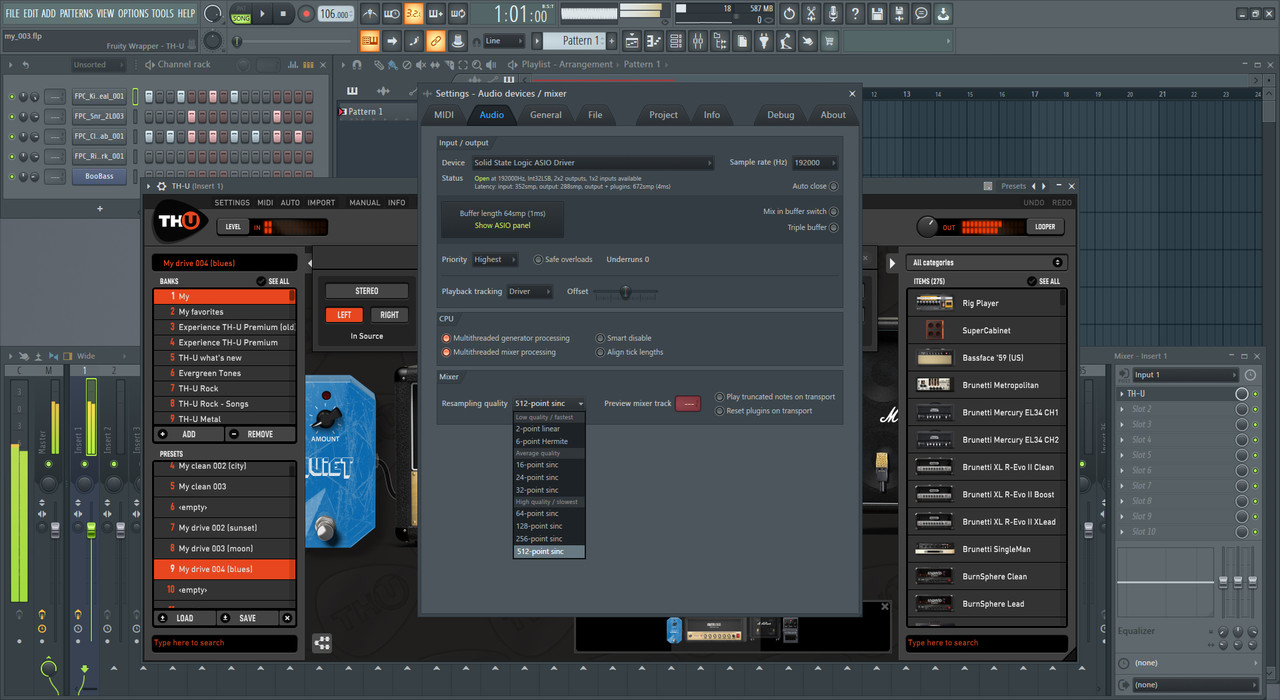1280x700 pixels.
Task: Enable Reset plugins on transport
Action: click(763, 411)
